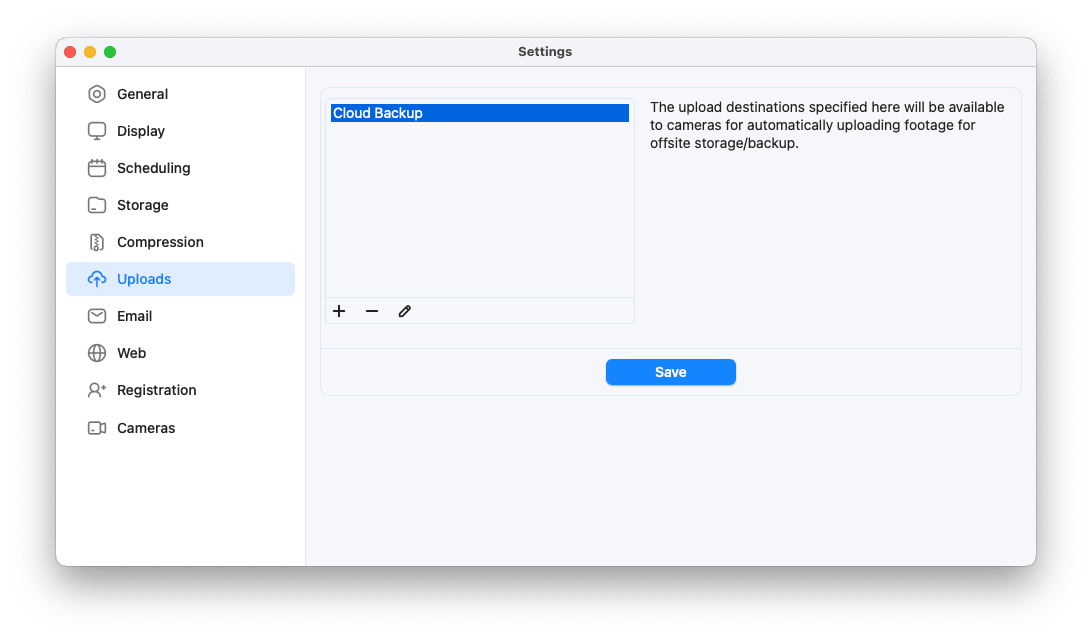Screen dimensions: 1092x640
Task: Click the Web globe icon
Action: click(97, 353)
